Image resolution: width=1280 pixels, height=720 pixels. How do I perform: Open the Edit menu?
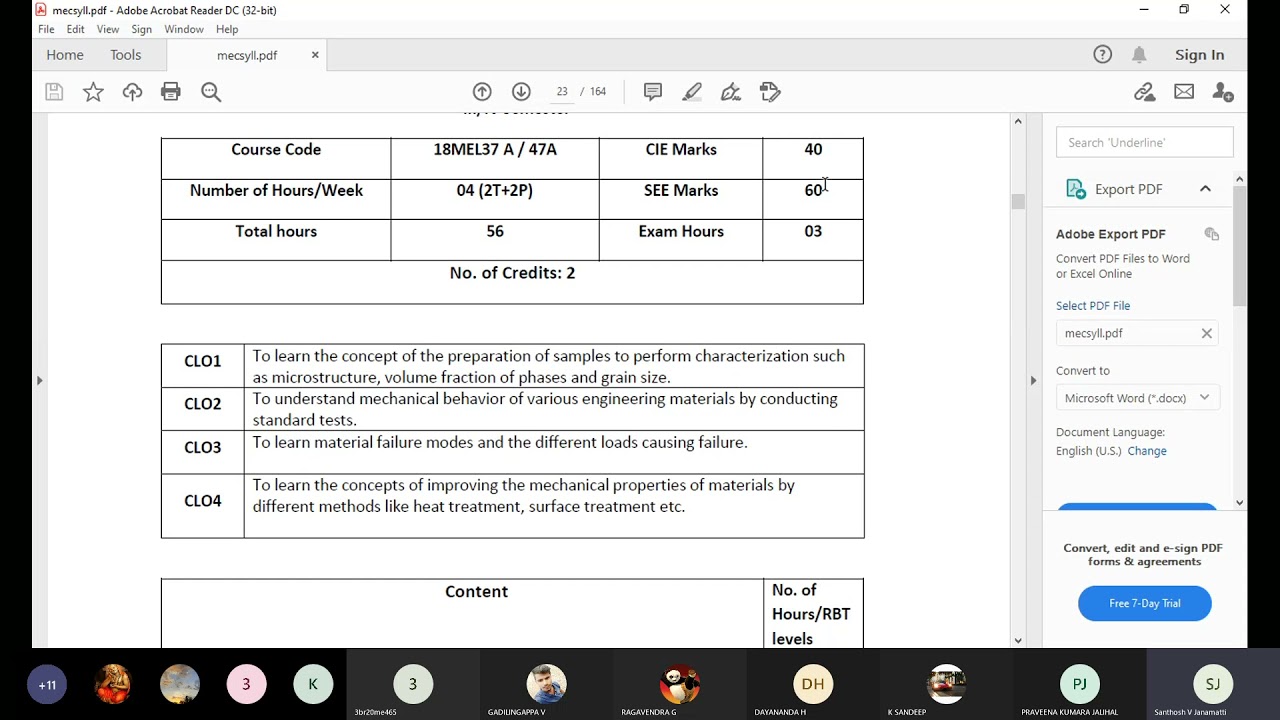pyautogui.click(x=76, y=30)
